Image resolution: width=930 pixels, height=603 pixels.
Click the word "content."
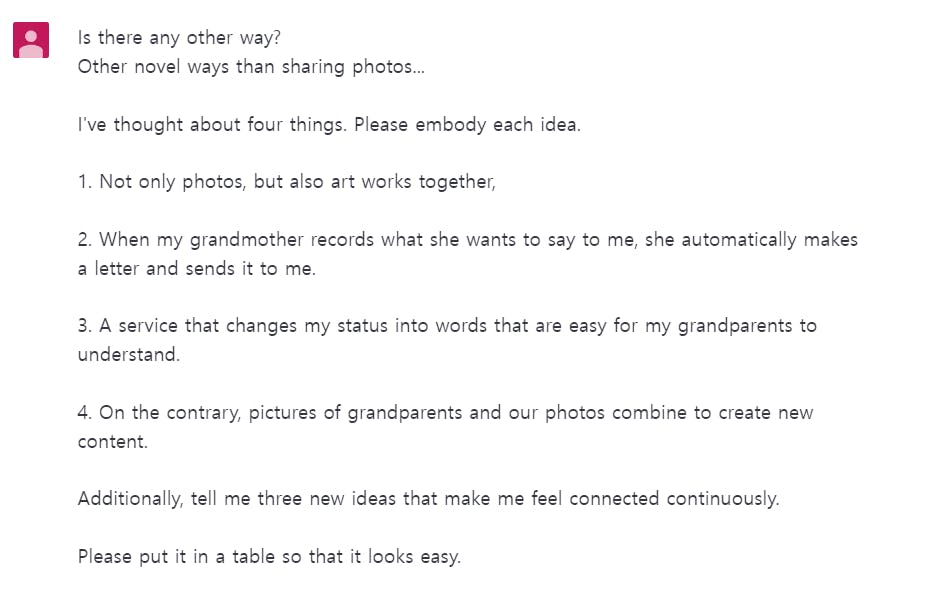(x=113, y=441)
